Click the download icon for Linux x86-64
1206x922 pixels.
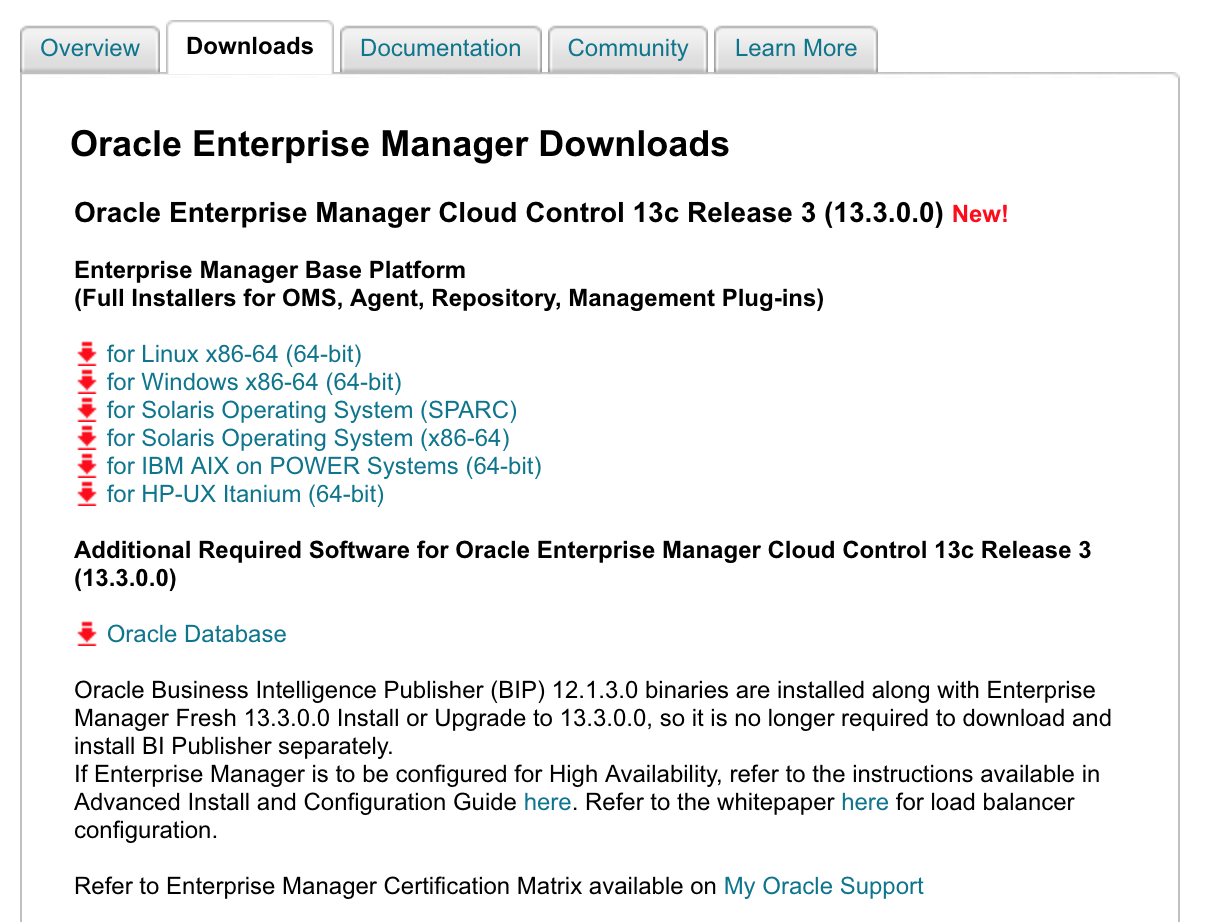87,353
